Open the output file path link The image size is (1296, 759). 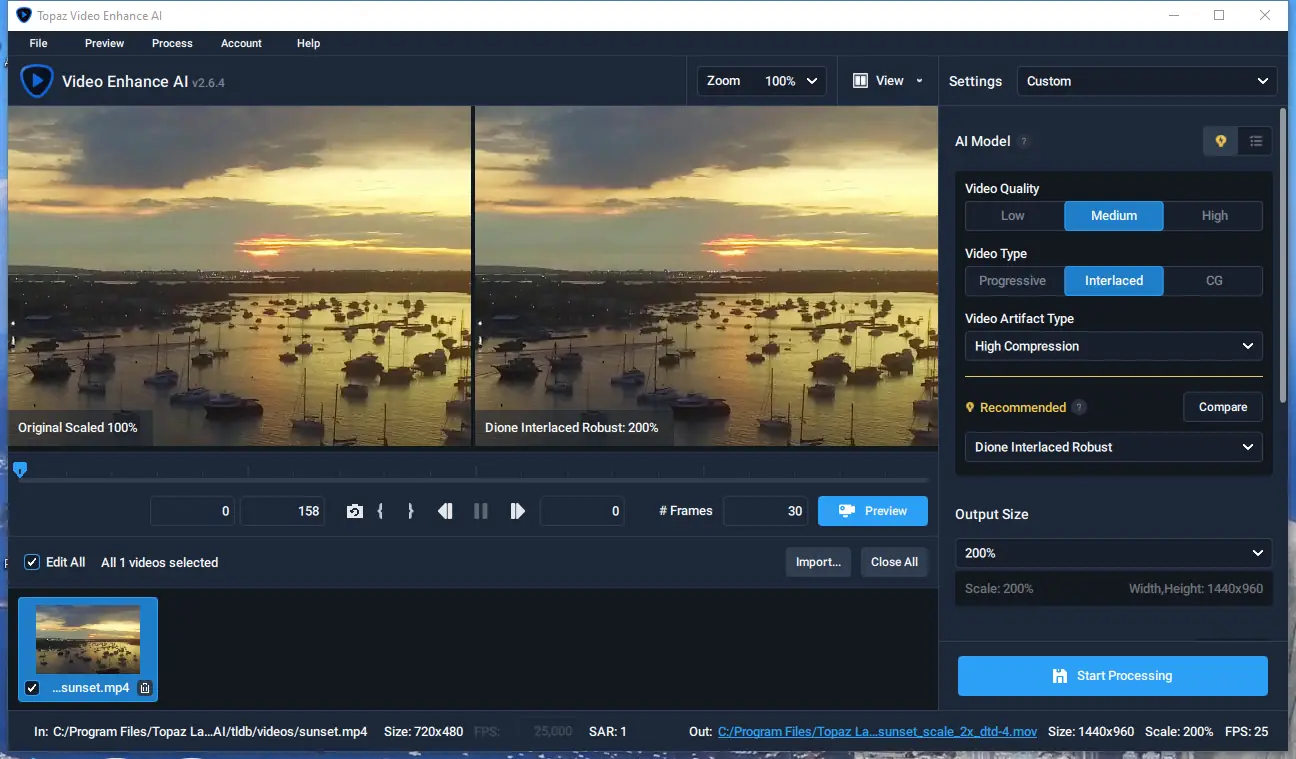878,731
